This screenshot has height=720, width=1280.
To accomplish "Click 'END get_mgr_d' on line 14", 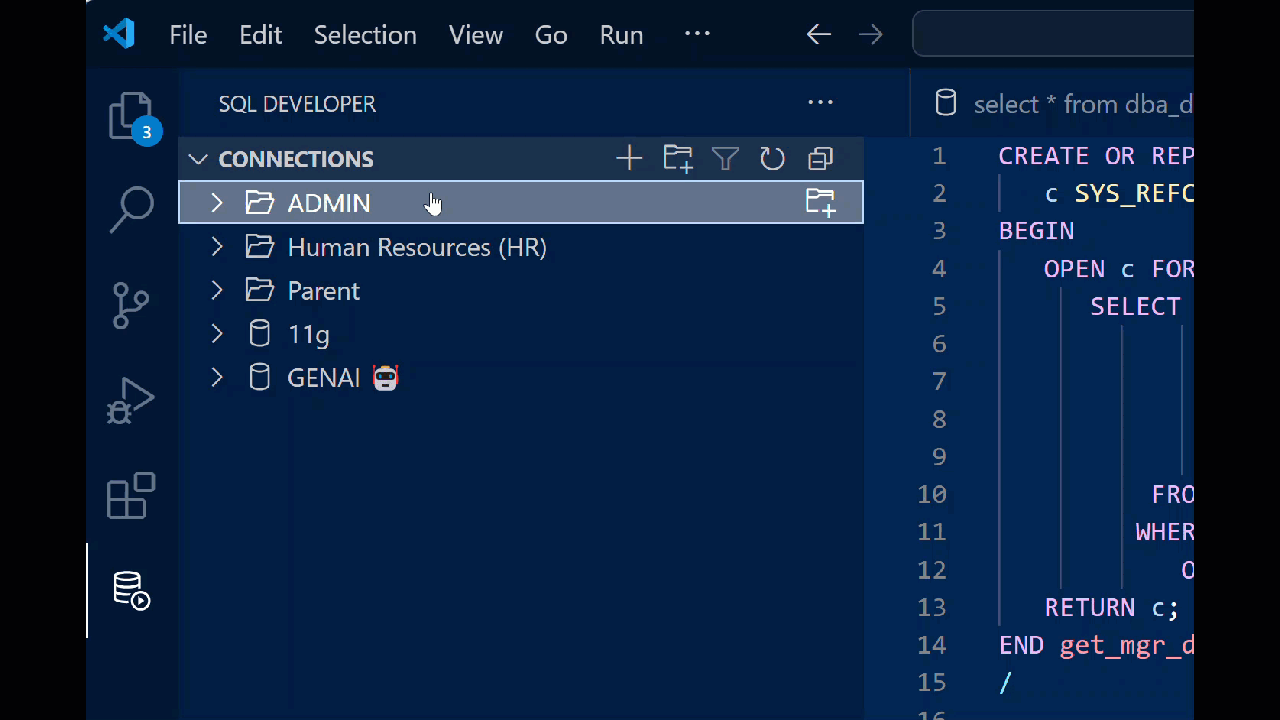I will [x=1096, y=646].
